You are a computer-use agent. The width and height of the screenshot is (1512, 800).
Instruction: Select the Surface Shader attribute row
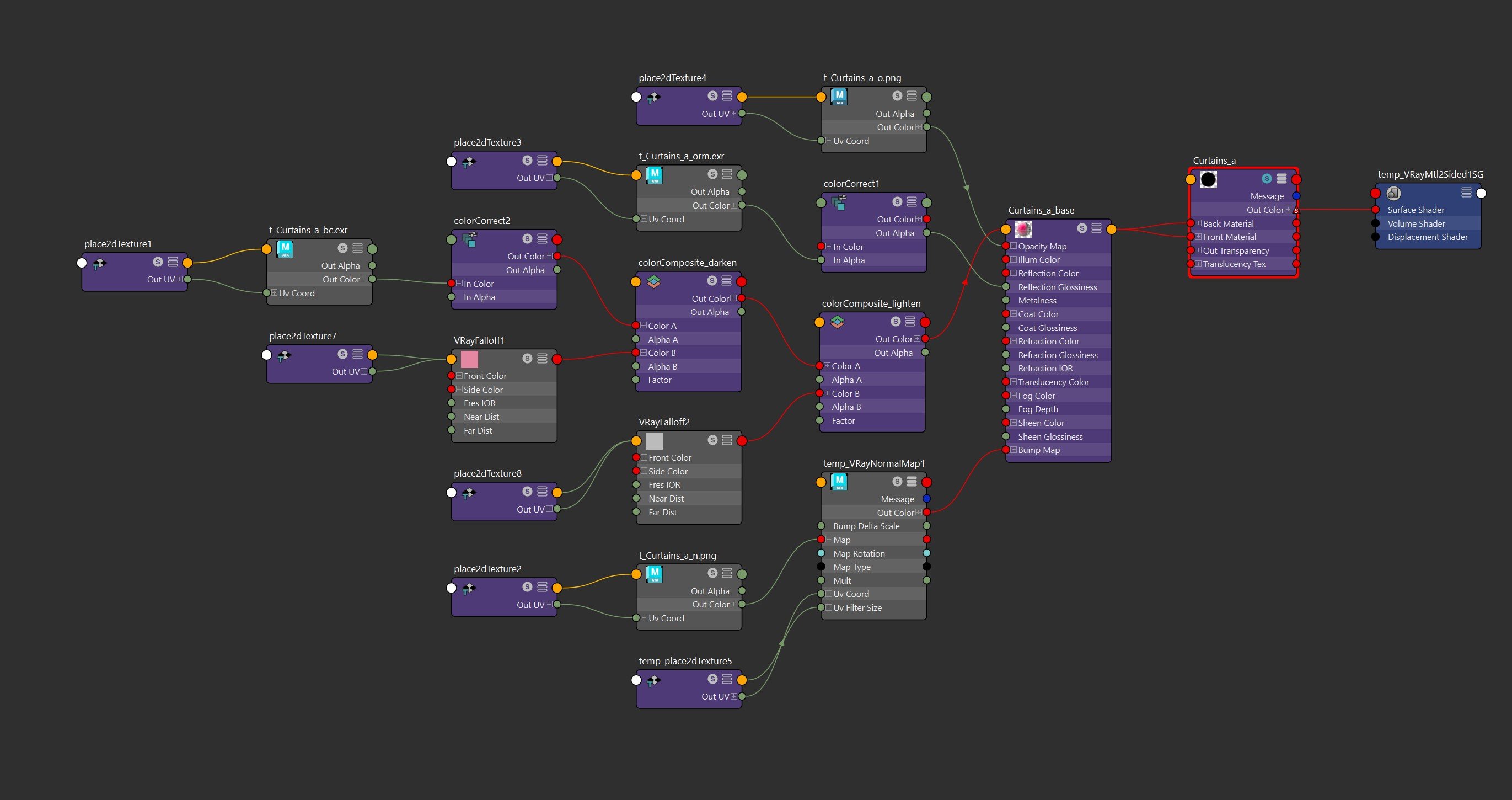click(x=1415, y=210)
